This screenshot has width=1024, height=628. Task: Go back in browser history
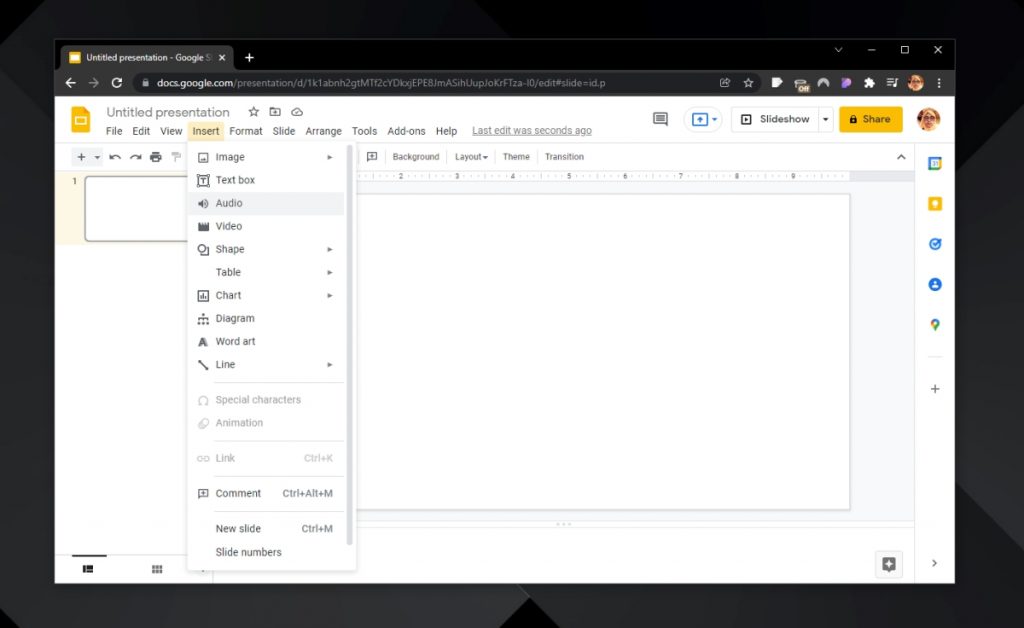71,83
